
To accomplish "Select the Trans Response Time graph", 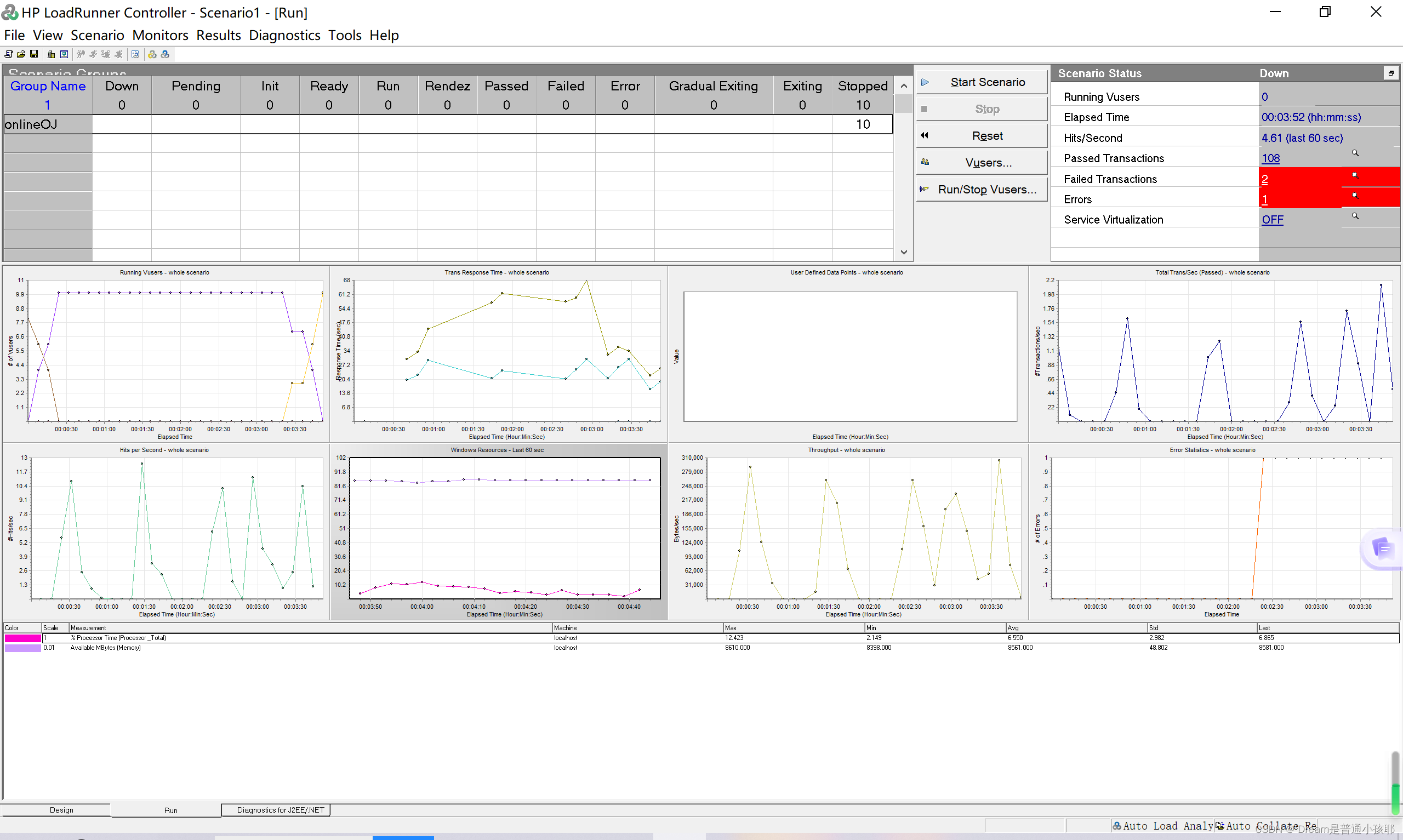I will [x=498, y=354].
